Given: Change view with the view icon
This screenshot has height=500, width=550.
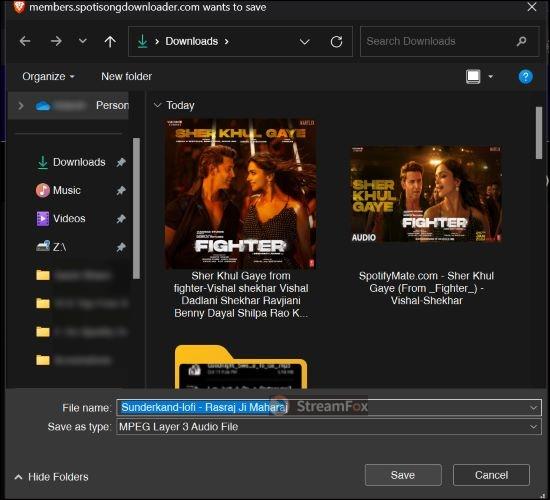Looking at the screenshot, I should pos(473,76).
